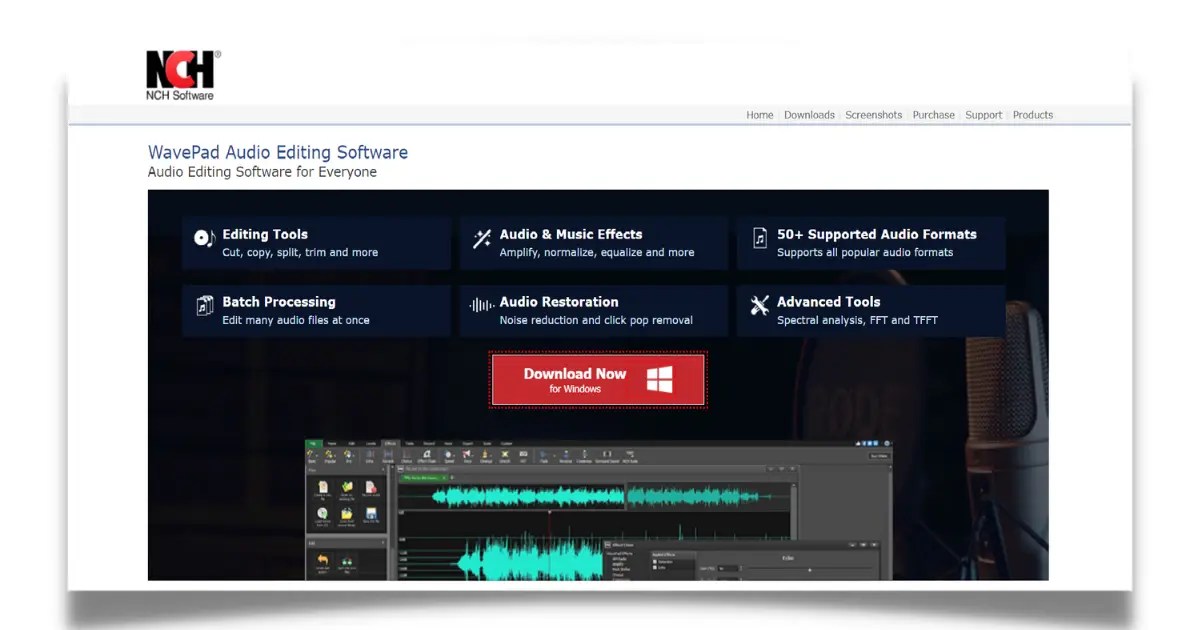Select the Echo effect icon in WavePad toolbar
Viewport: 1200px width, 630px height.
(369, 455)
